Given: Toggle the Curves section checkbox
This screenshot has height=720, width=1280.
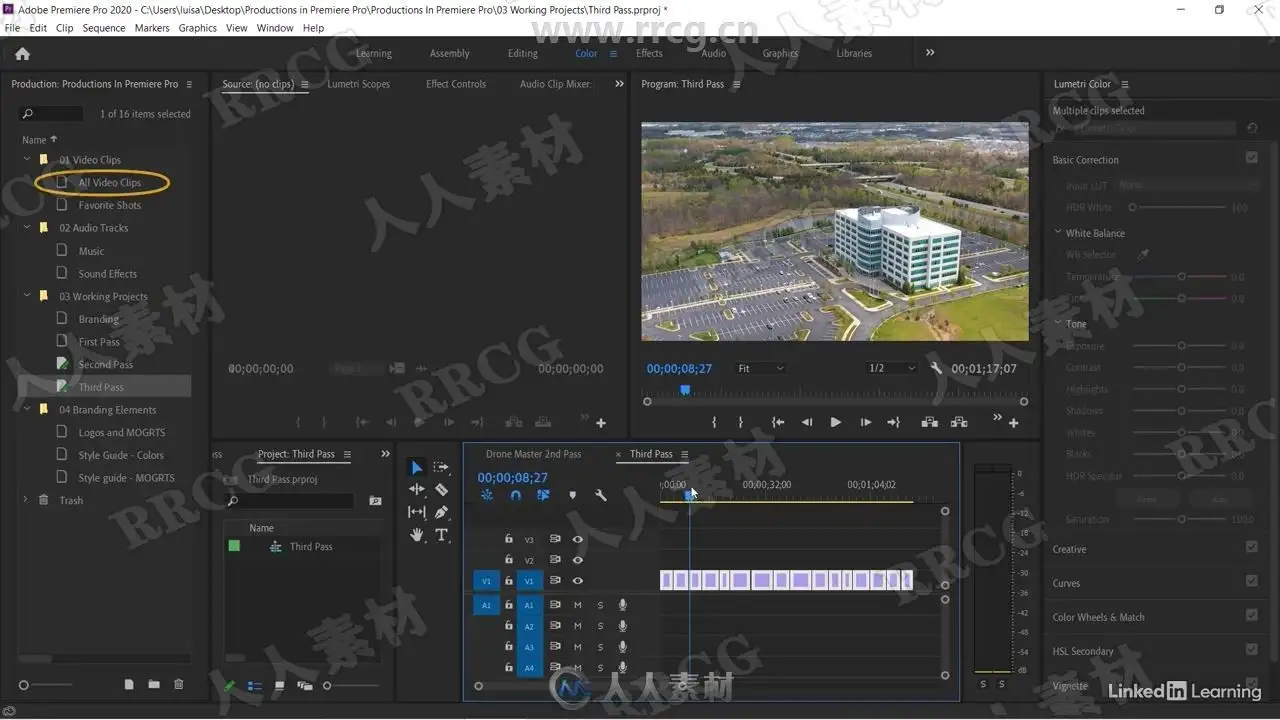Looking at the screenshot, I should pyautogui.click(x=1251, y=581).
